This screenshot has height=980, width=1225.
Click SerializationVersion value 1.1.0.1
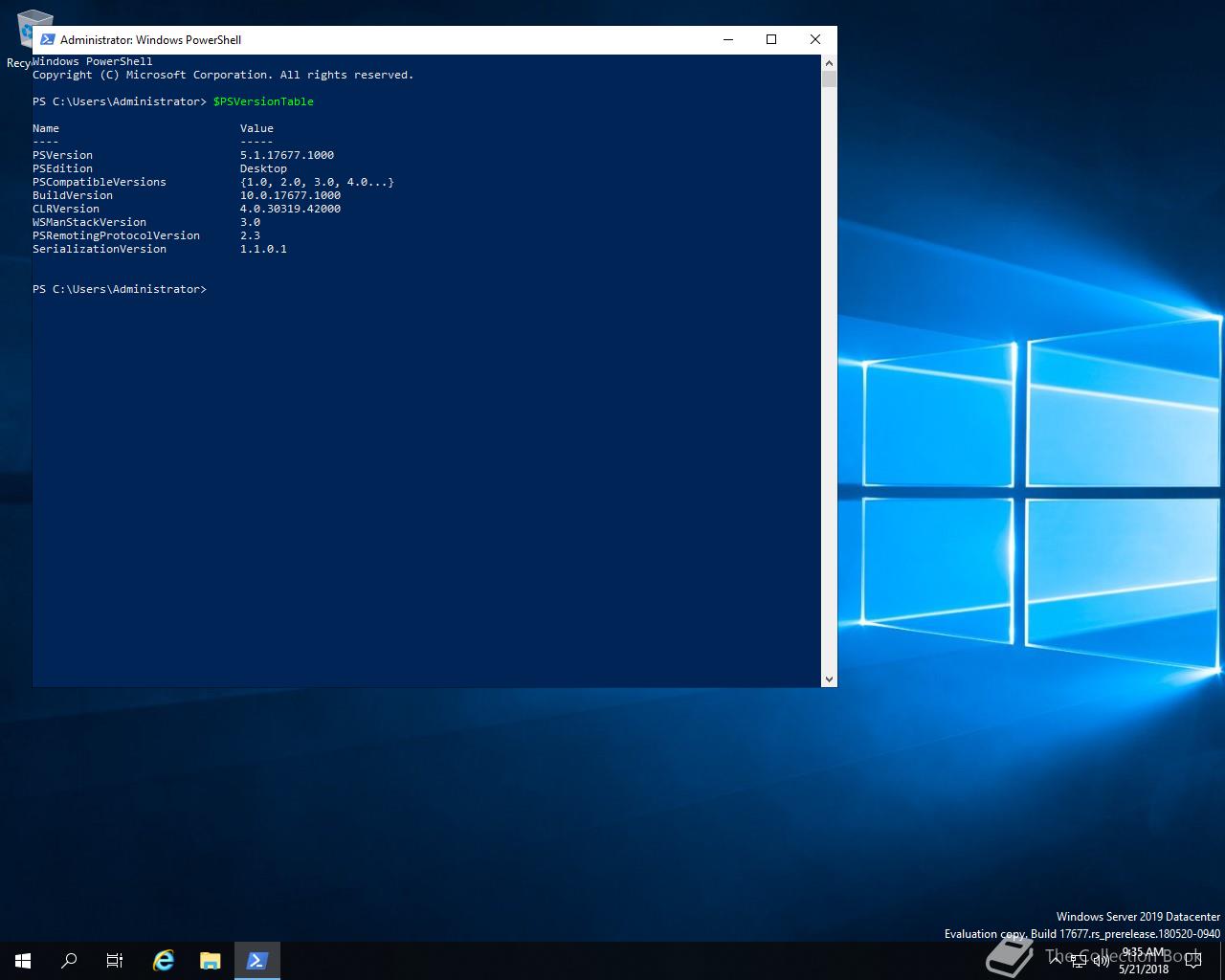[263, 249]
